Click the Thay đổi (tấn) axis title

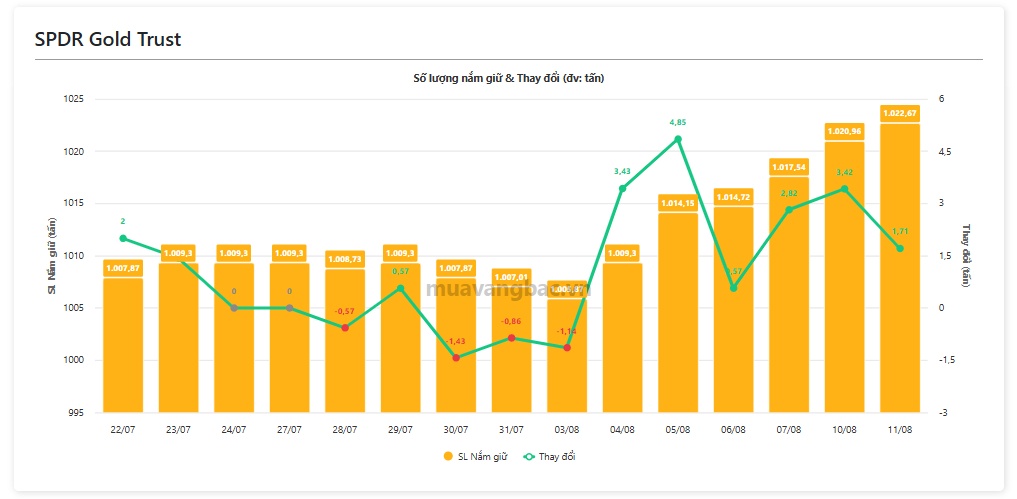[966, 256]
